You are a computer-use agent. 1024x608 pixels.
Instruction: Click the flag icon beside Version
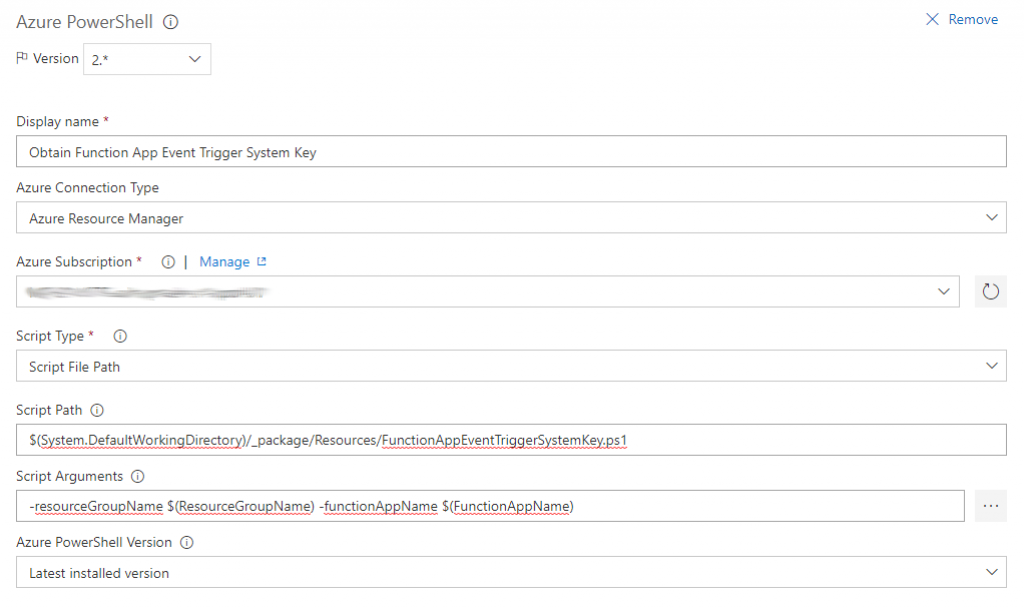pyautogui.click(x=22, y=58)
